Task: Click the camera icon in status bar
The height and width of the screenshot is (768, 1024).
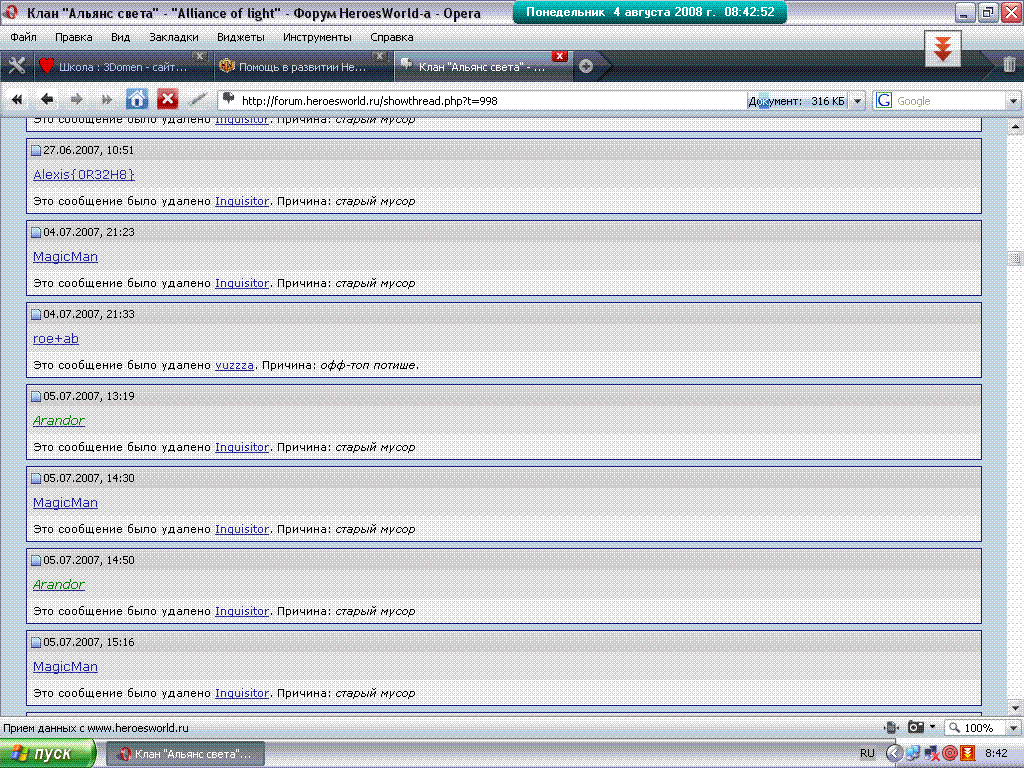Action: pos(916,727)
